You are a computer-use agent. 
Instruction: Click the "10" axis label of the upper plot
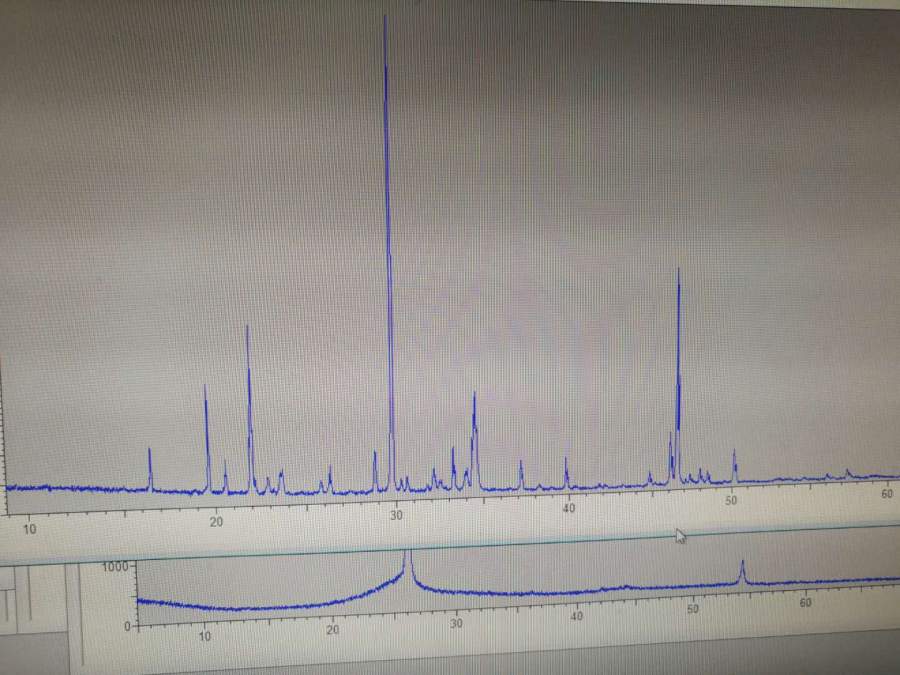[x=30, y=529]
